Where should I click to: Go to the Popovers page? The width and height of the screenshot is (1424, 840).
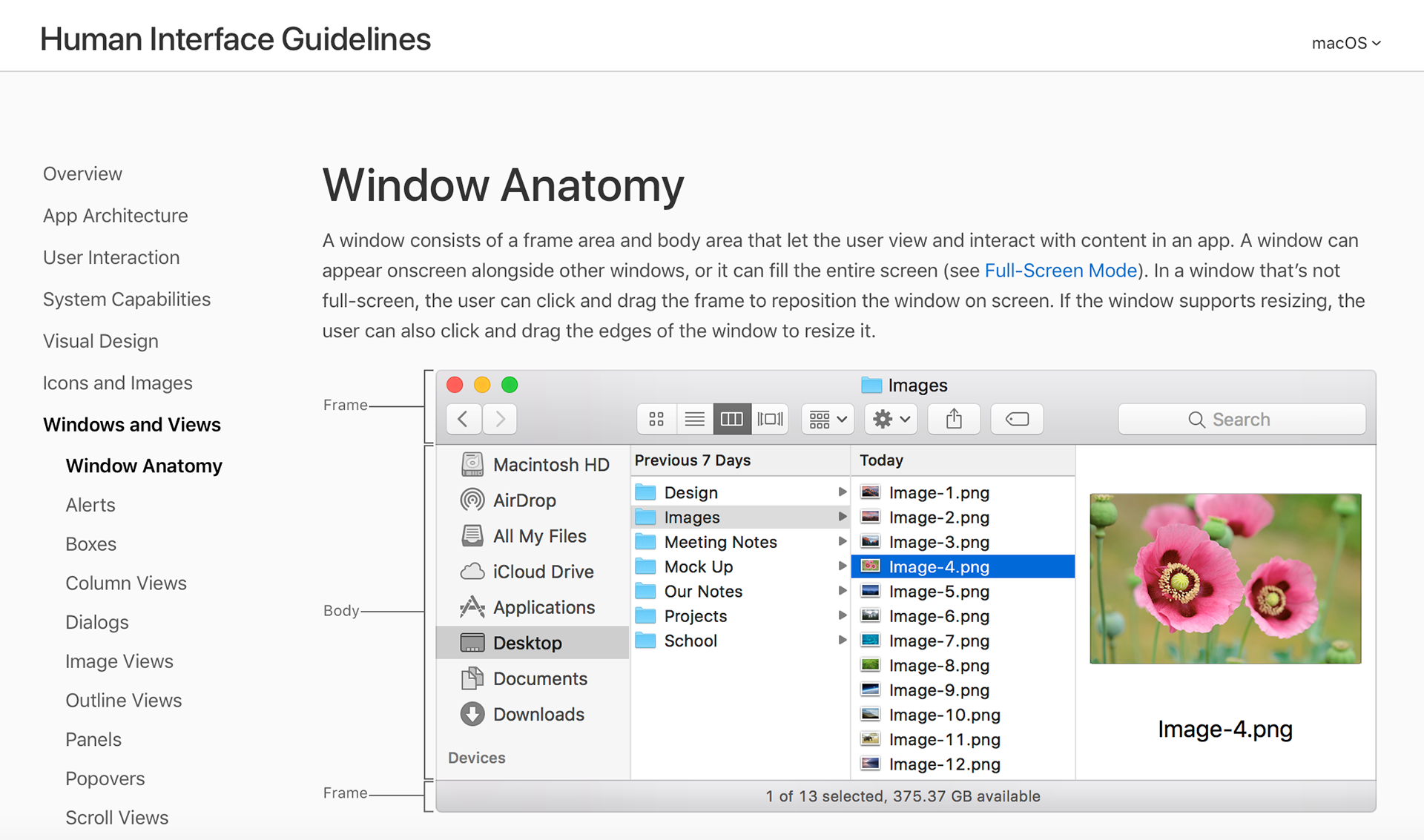point(105,778)
